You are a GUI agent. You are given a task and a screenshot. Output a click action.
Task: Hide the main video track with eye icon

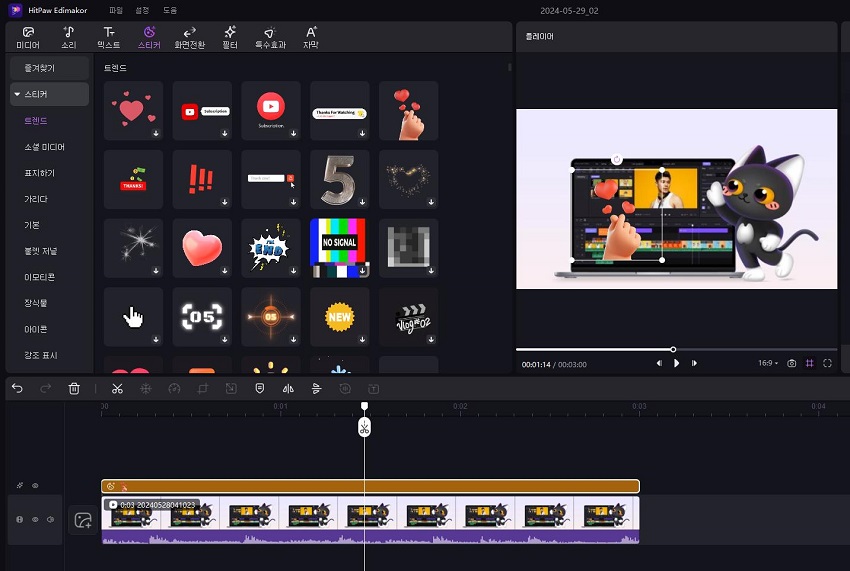[35, 520]
